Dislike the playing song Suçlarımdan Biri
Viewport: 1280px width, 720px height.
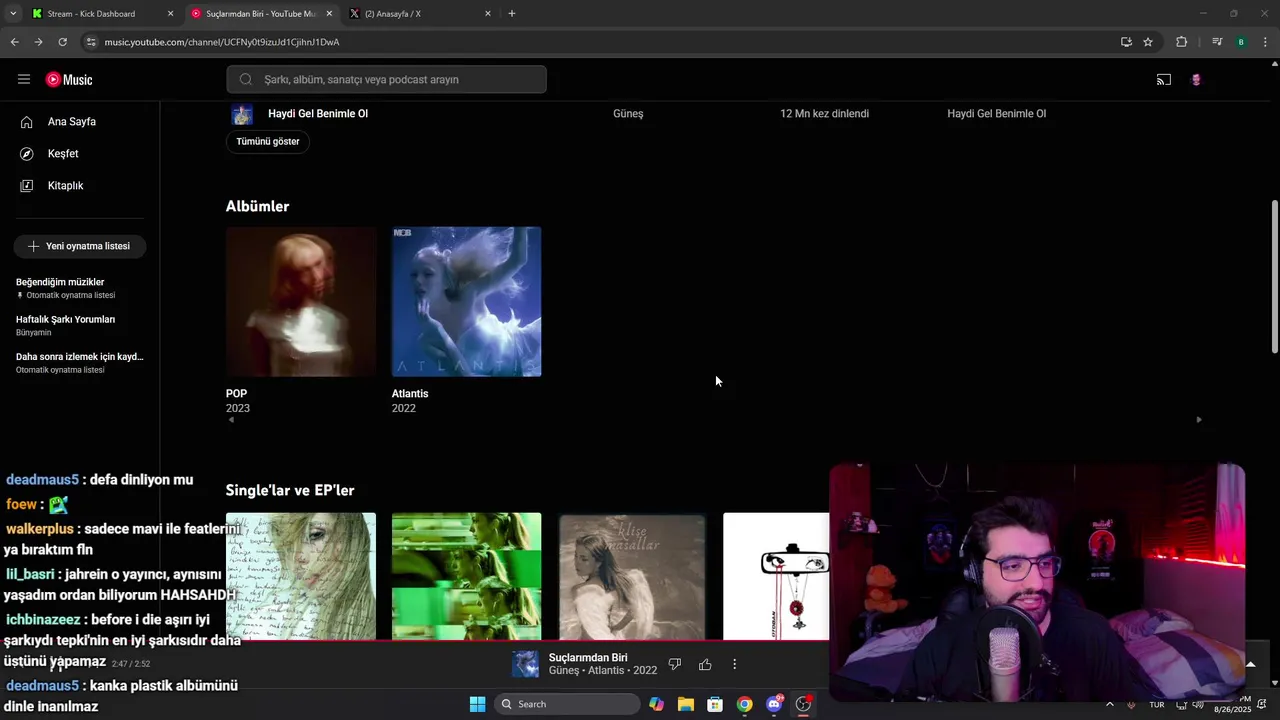(x=674, y=664)
